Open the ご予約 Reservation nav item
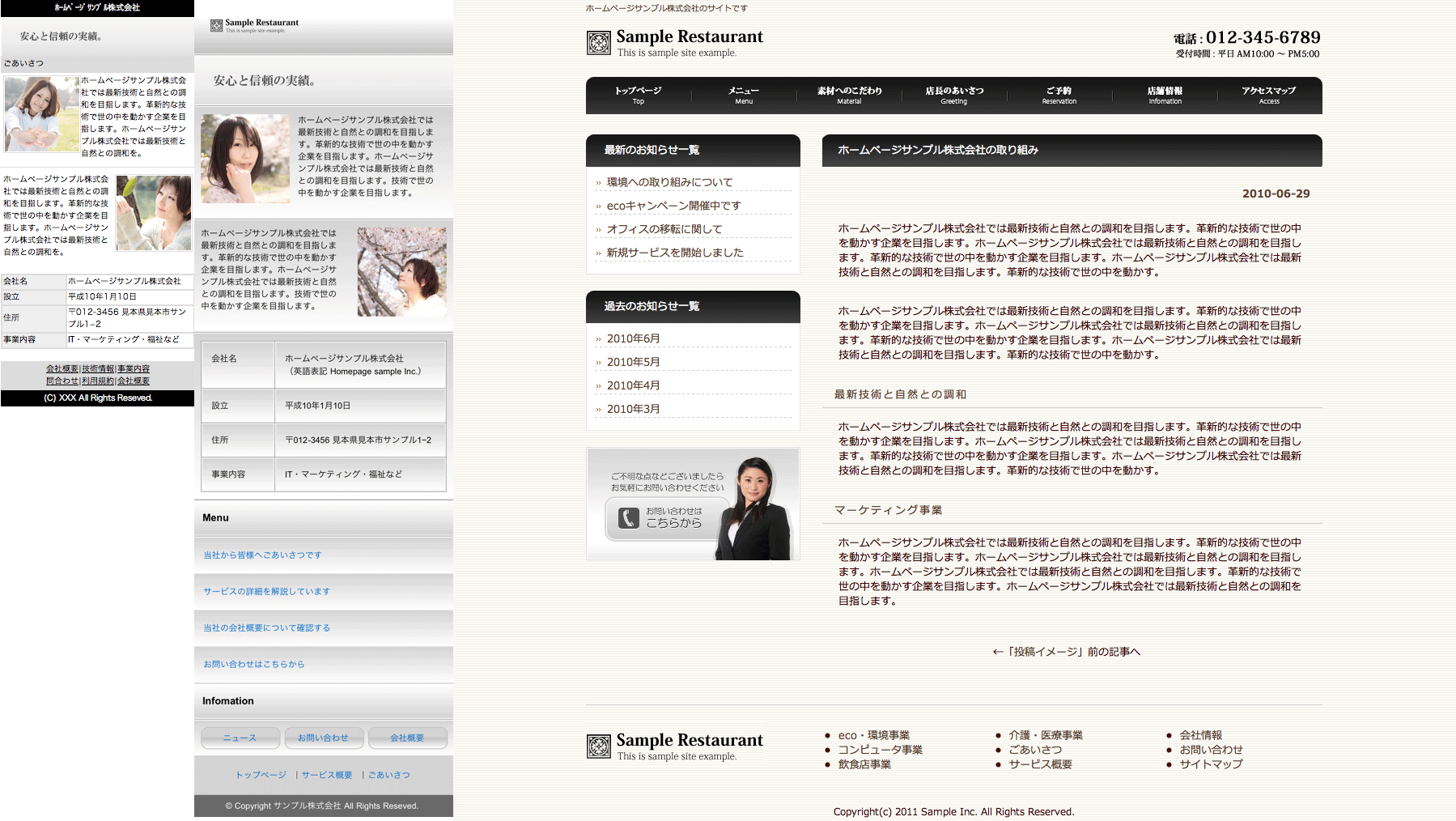The height and width of the screenshot is (821, 1456). click(1059, 96)
